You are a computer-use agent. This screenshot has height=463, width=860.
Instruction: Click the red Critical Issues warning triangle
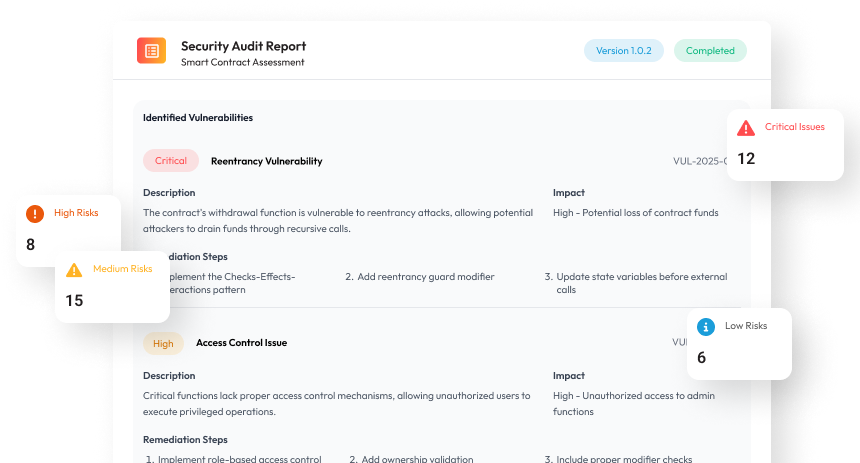[745, 128]
